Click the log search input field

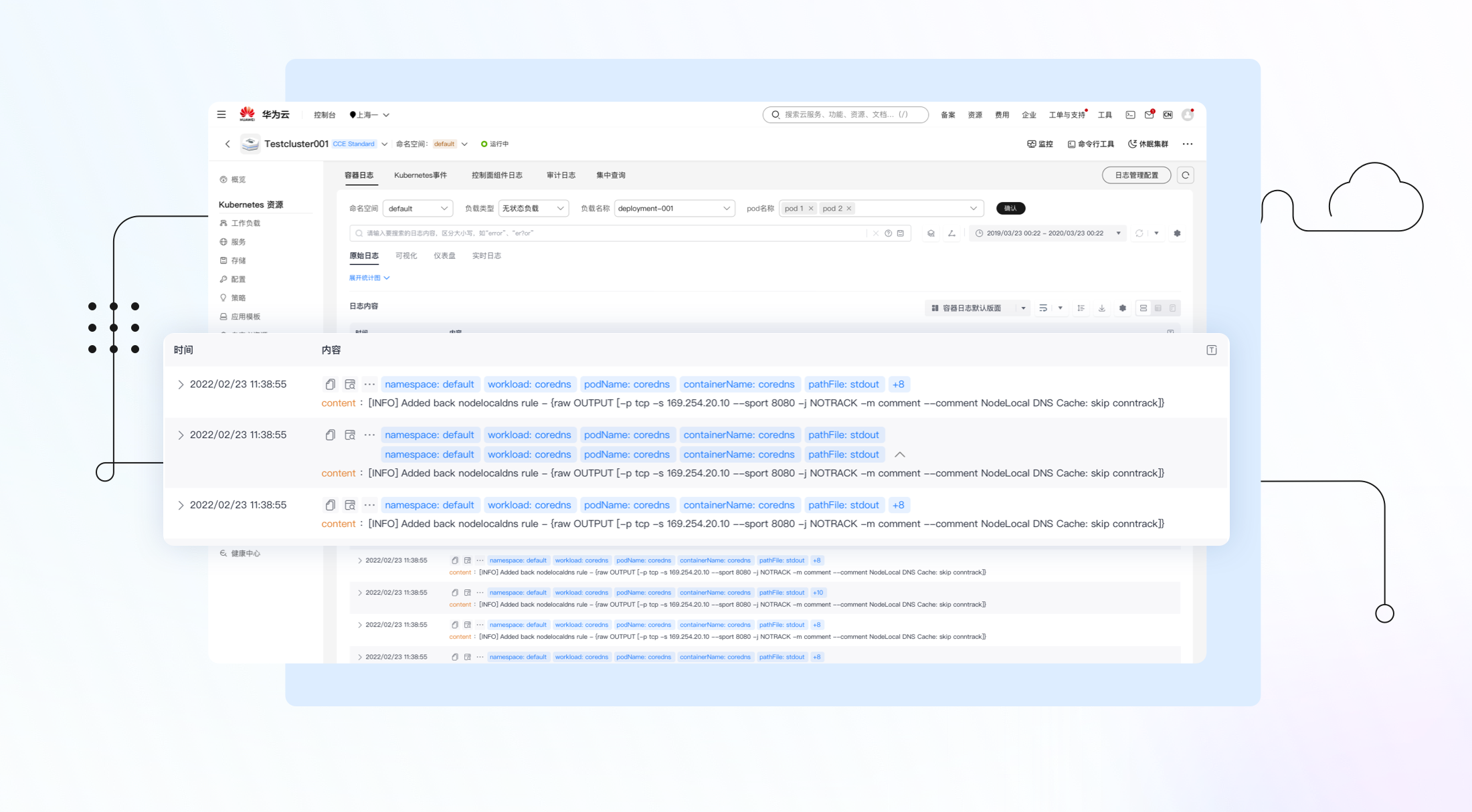pos(602,233)
